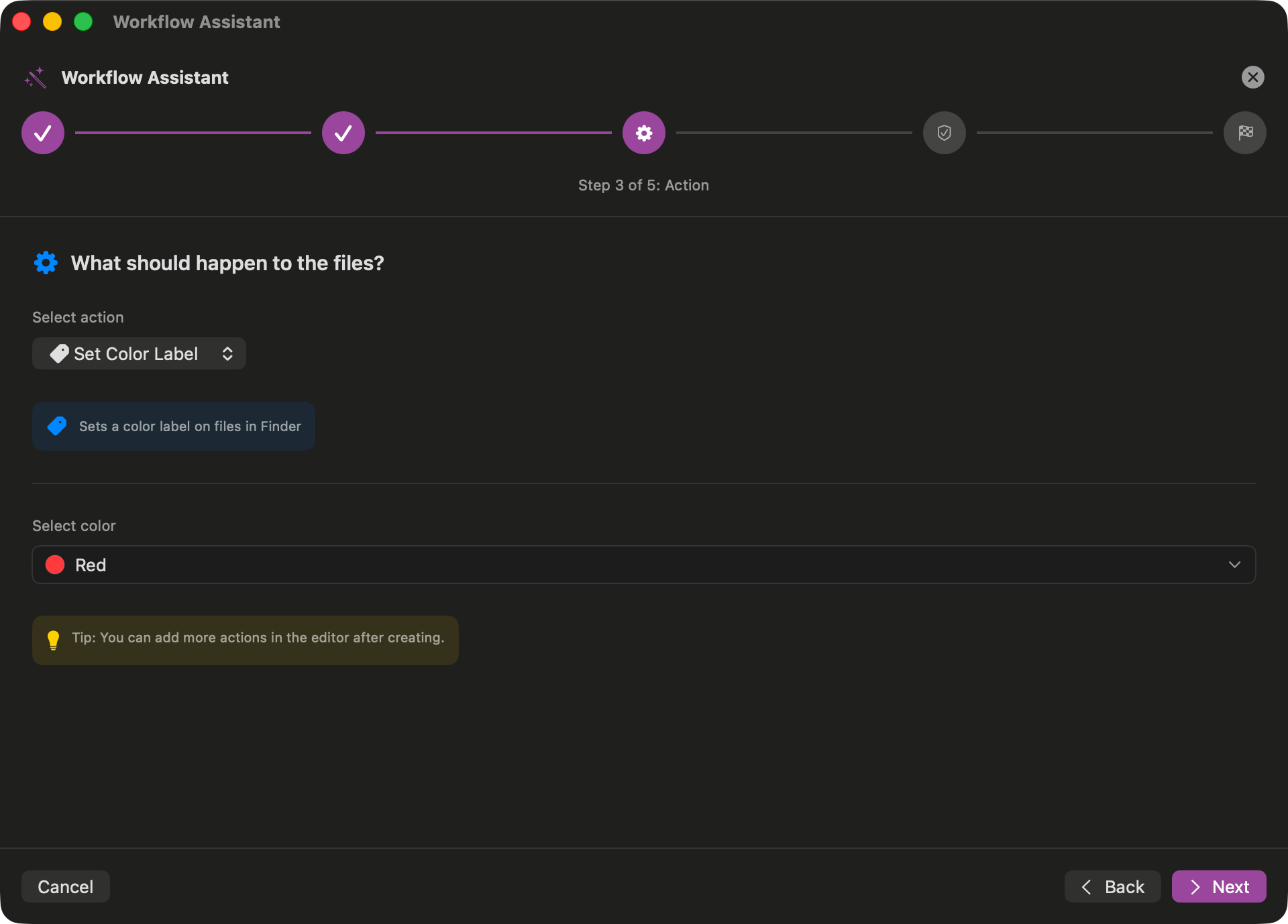The height and width of the screenshot is (924, 1288).
Task: Click the tip text about adding more actions
Action: 258,638
